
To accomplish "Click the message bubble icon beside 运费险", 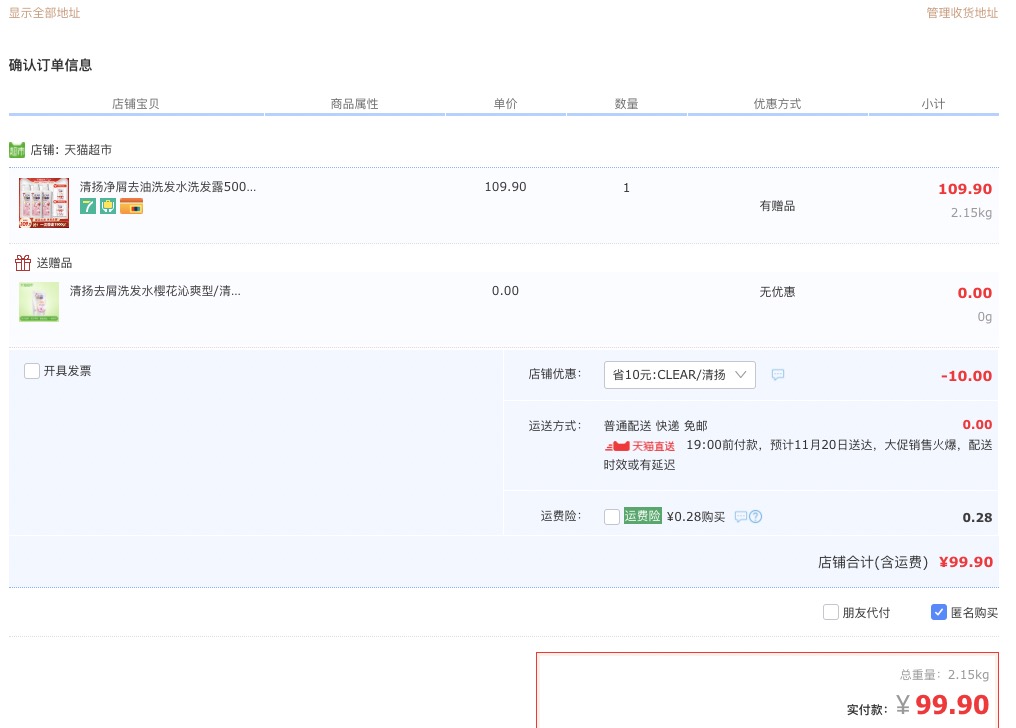I will (x=741, y=516).
